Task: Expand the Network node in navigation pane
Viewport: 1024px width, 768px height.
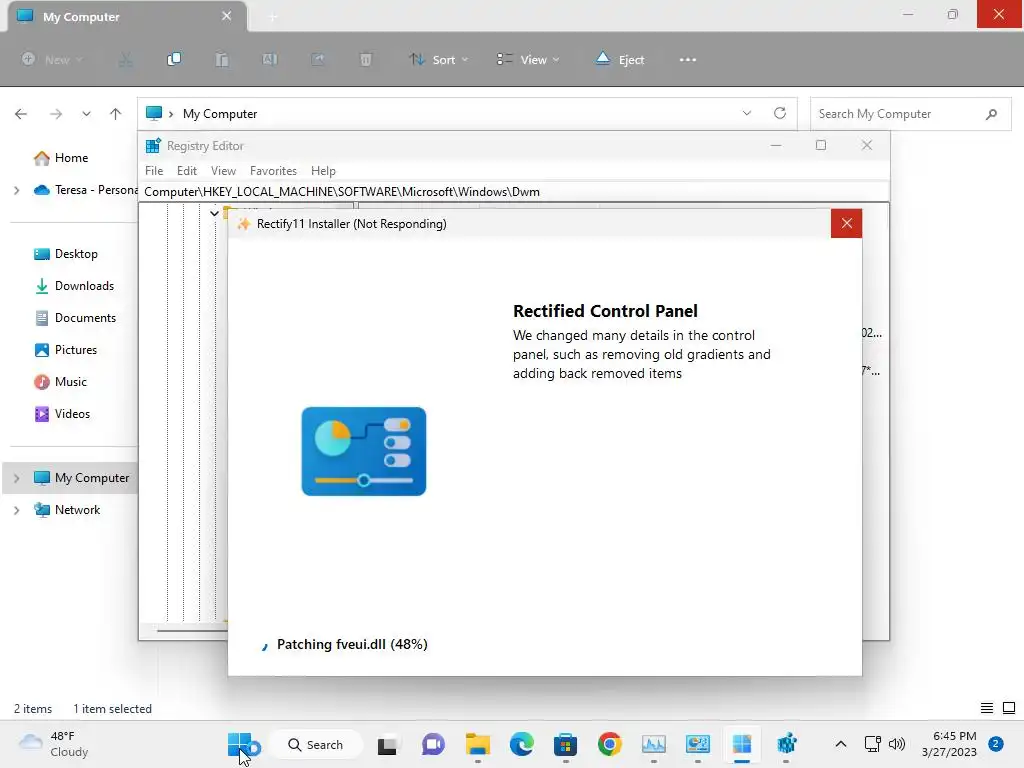Action: [16, 510]
